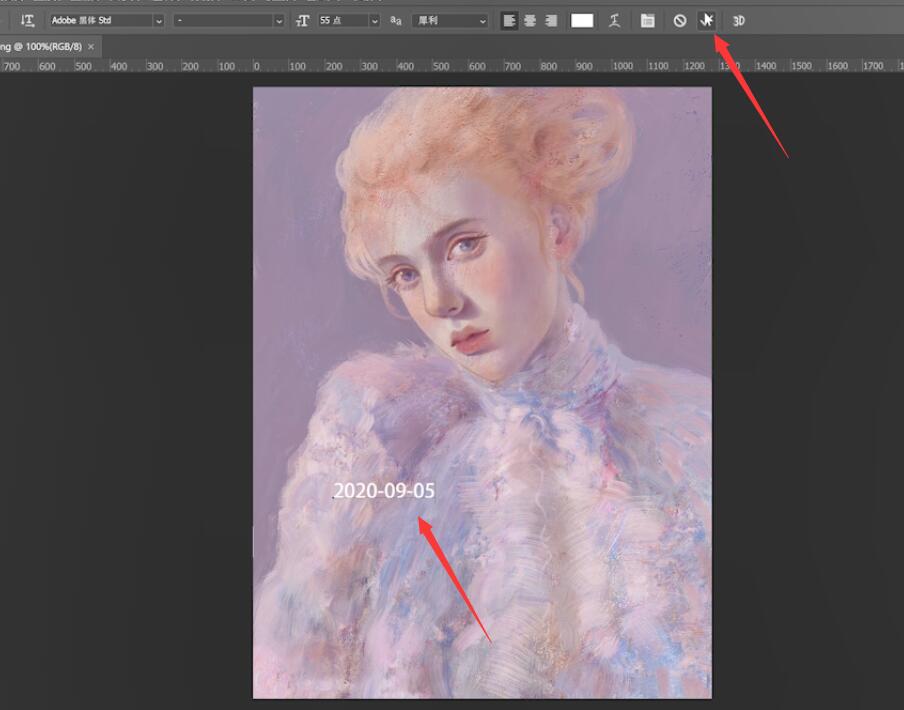Open the Create Warped Text dialog
Screen dimensions: 904x710
click(615, 21)
